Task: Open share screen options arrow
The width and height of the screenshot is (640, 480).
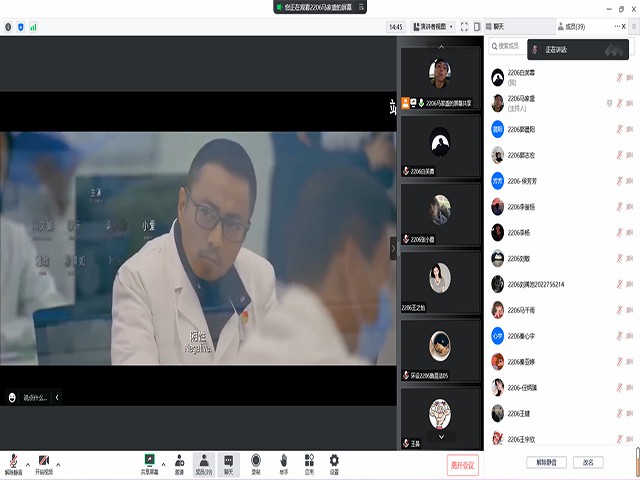Action: coord(163,464)
